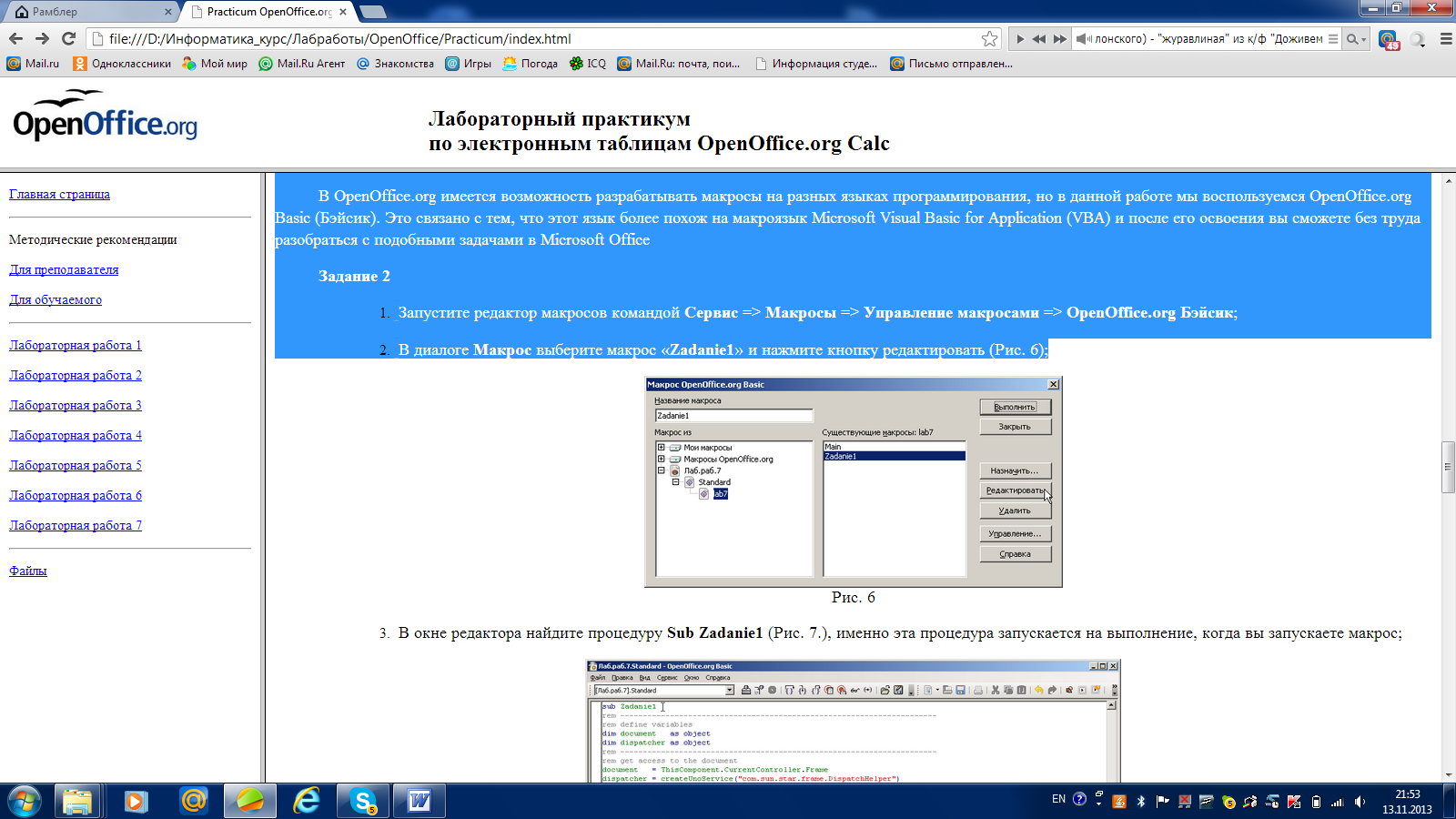Click the Bluetooth tray icon
This screenshot has width=1456, height=819.
(x=1140, y=802)
